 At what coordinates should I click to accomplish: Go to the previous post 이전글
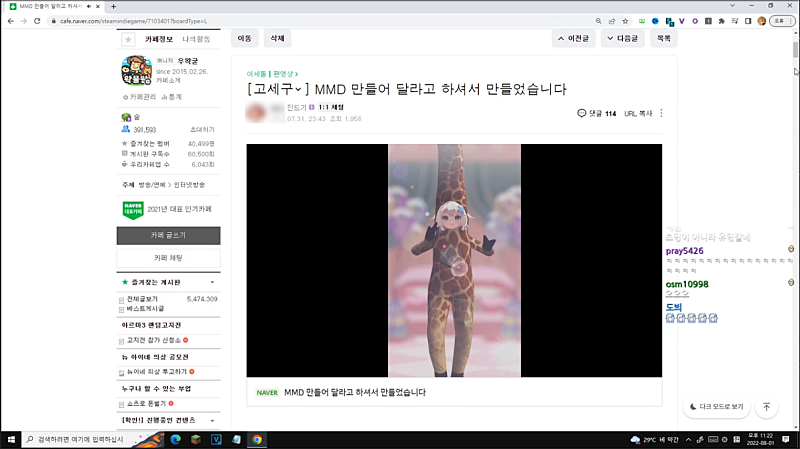coord(573,38)
